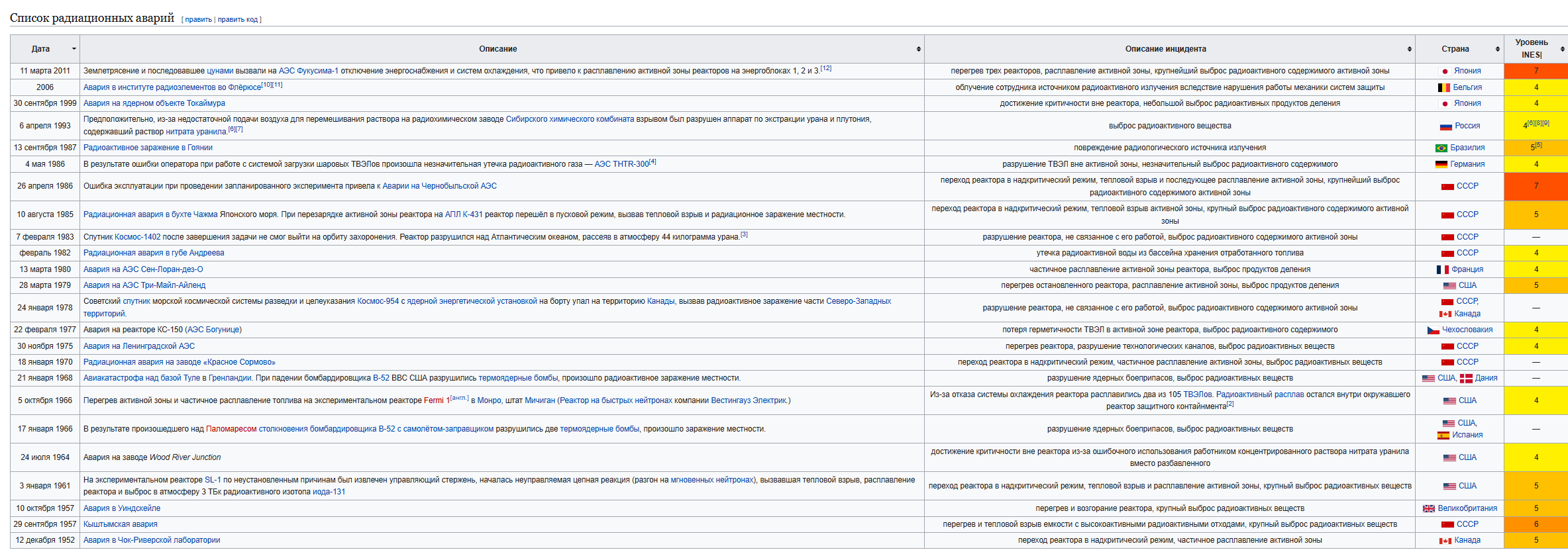
Task: Open Паломаресом link
Action: coord(231,429)
